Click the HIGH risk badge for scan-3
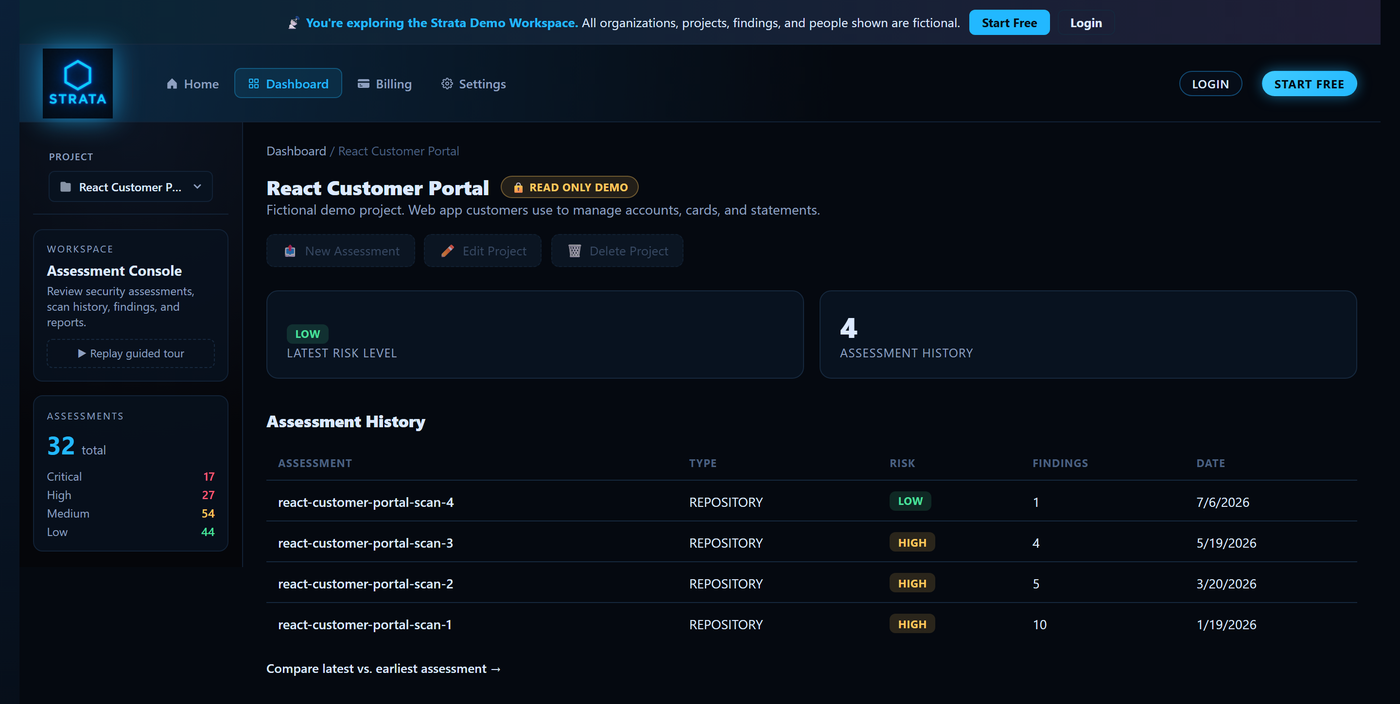1400x704 pixels. (x=912, y=542)
